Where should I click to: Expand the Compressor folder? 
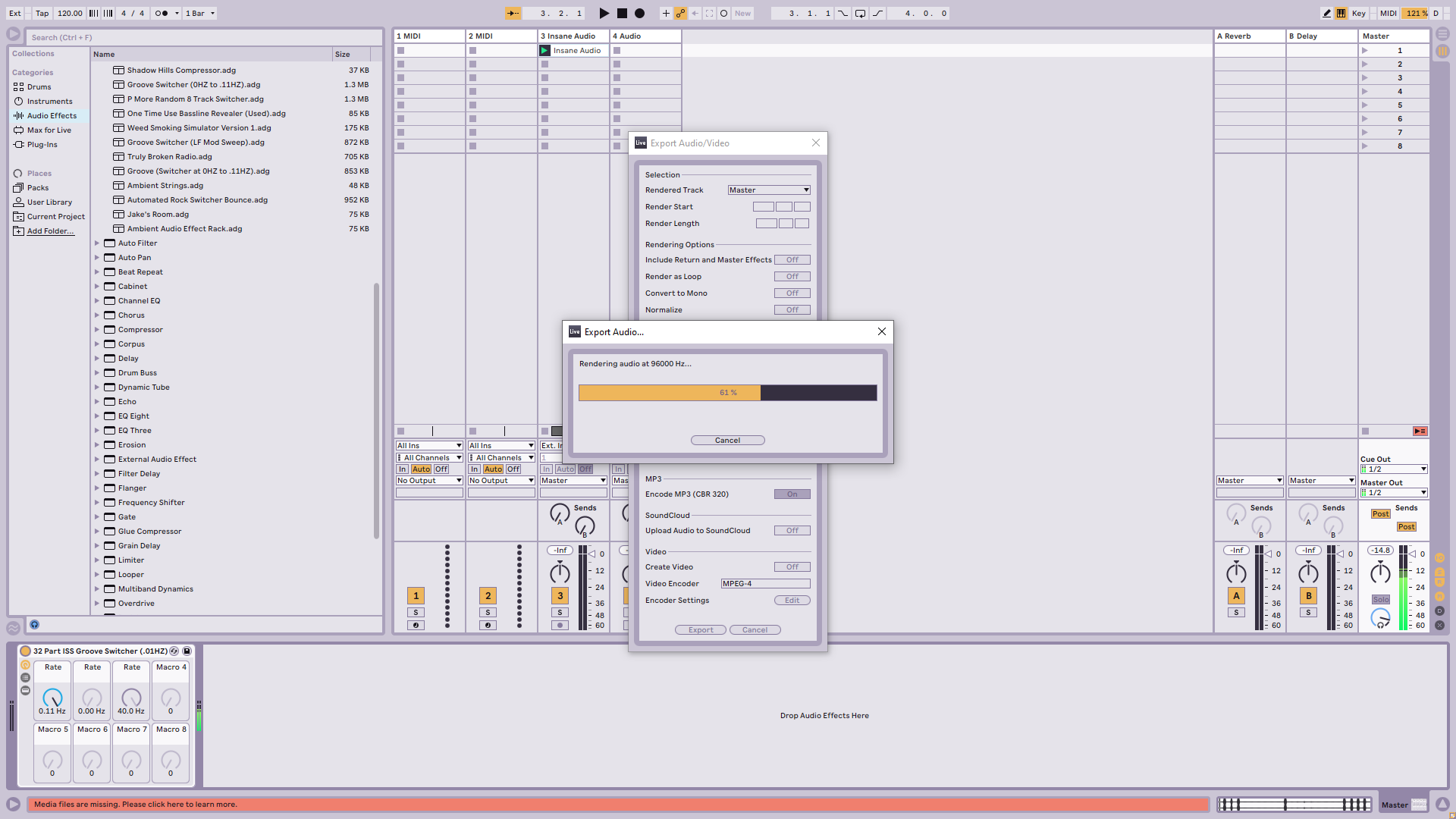[97, 330]
